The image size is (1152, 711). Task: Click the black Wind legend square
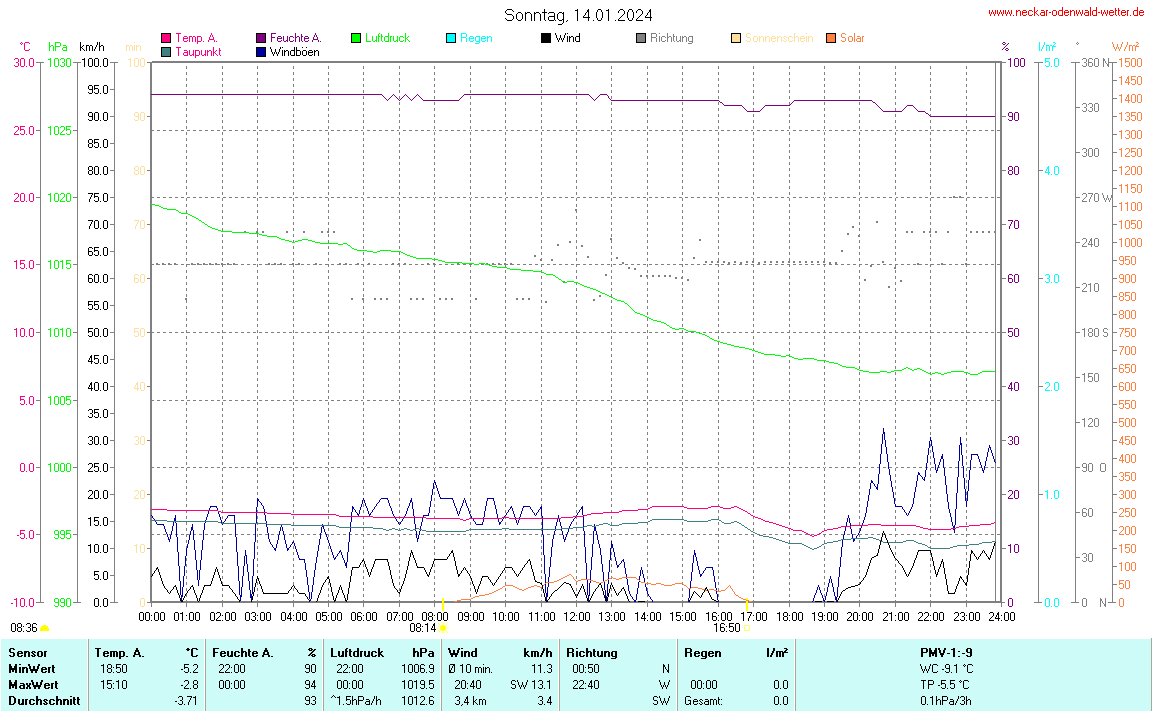(546, 38)
